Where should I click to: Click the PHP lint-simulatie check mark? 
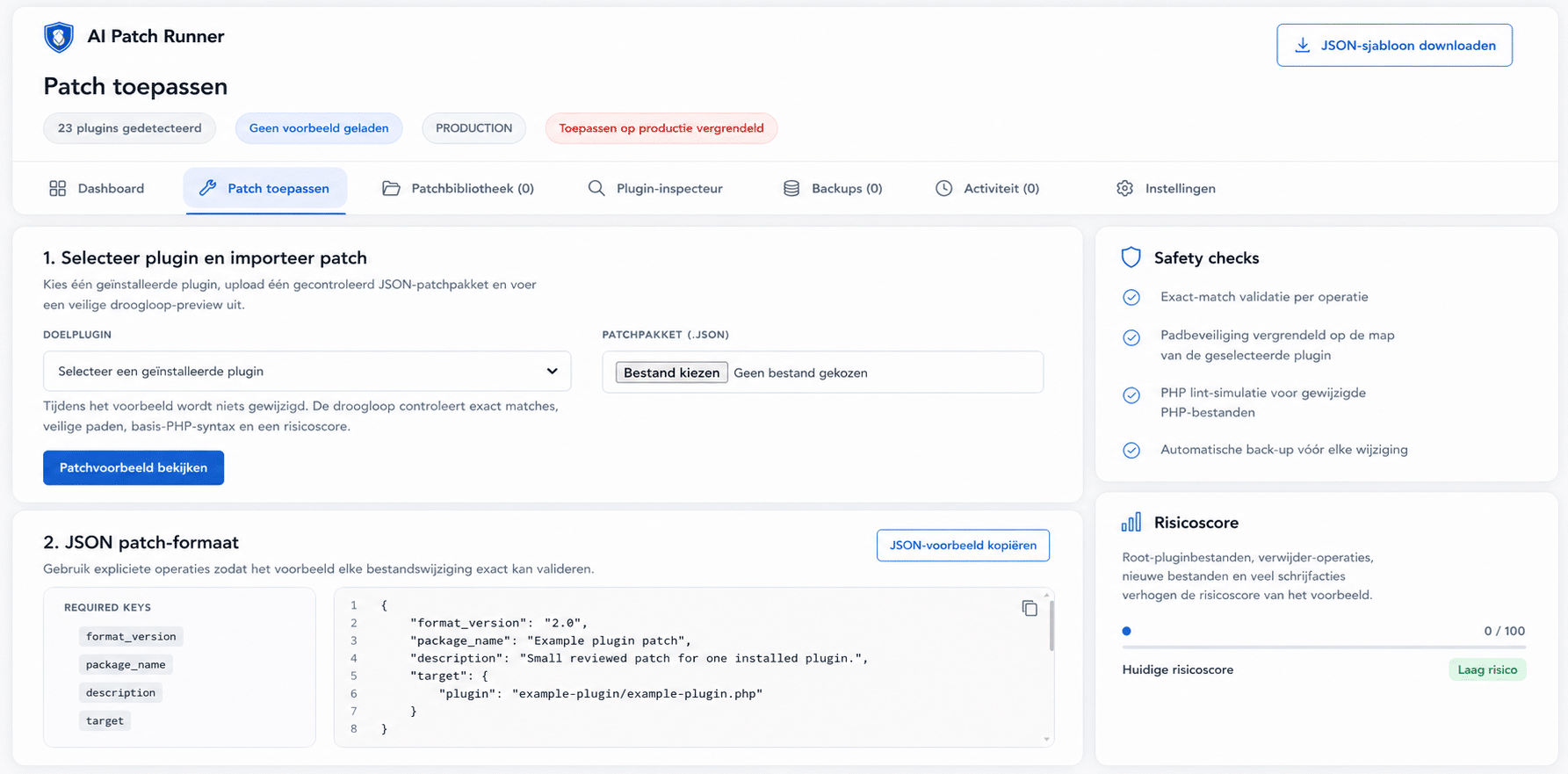[1131, 395]
